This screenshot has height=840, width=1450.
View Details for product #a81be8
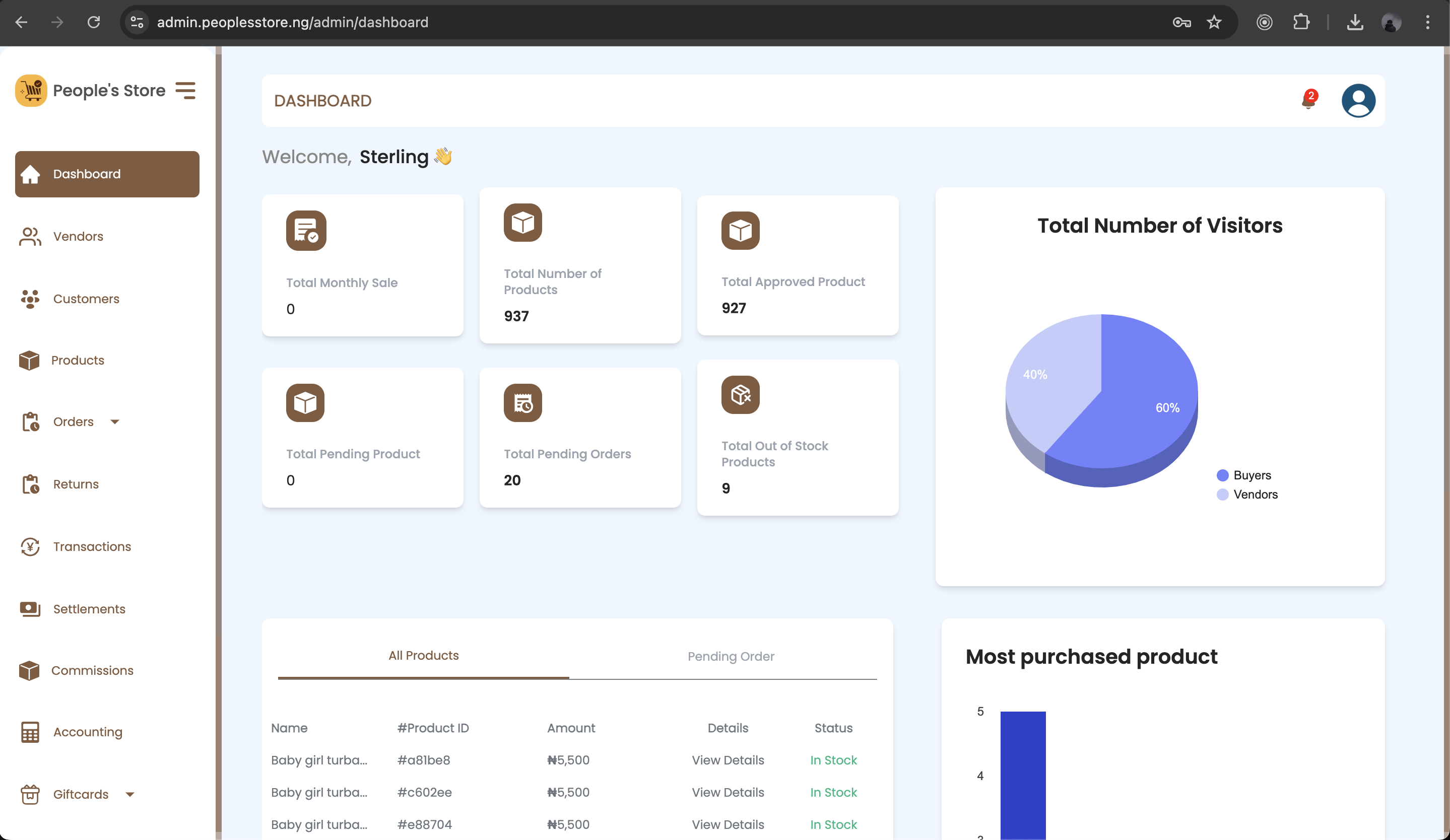pos(728,760)
